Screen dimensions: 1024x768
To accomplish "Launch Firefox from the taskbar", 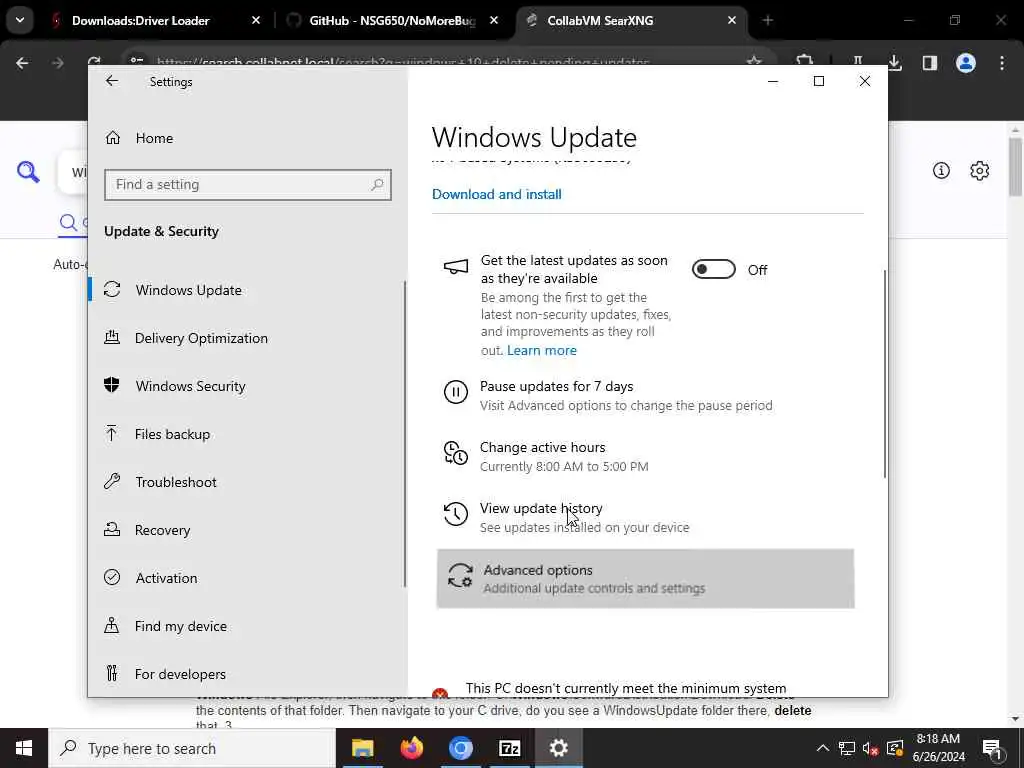I will pos(411,748).
